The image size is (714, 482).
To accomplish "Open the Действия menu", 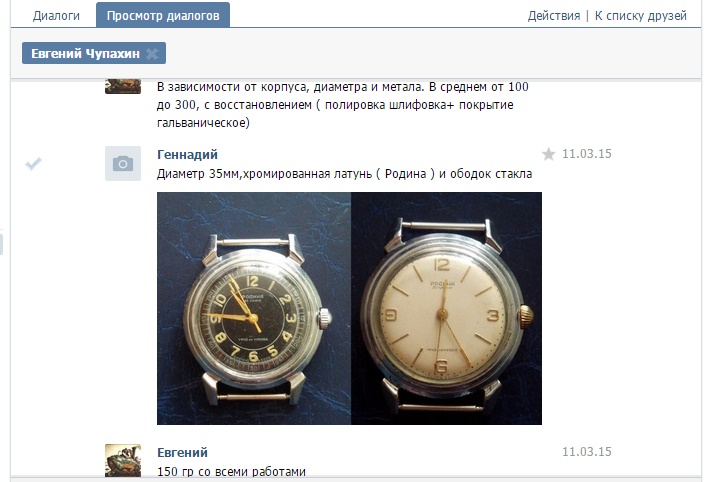I will (x=554, y=16).
